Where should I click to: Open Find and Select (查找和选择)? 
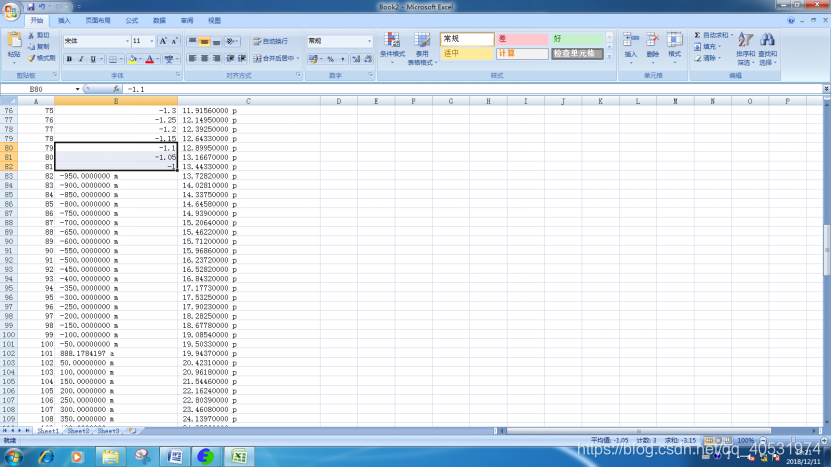pyautogui.click(x=767, y=48)
